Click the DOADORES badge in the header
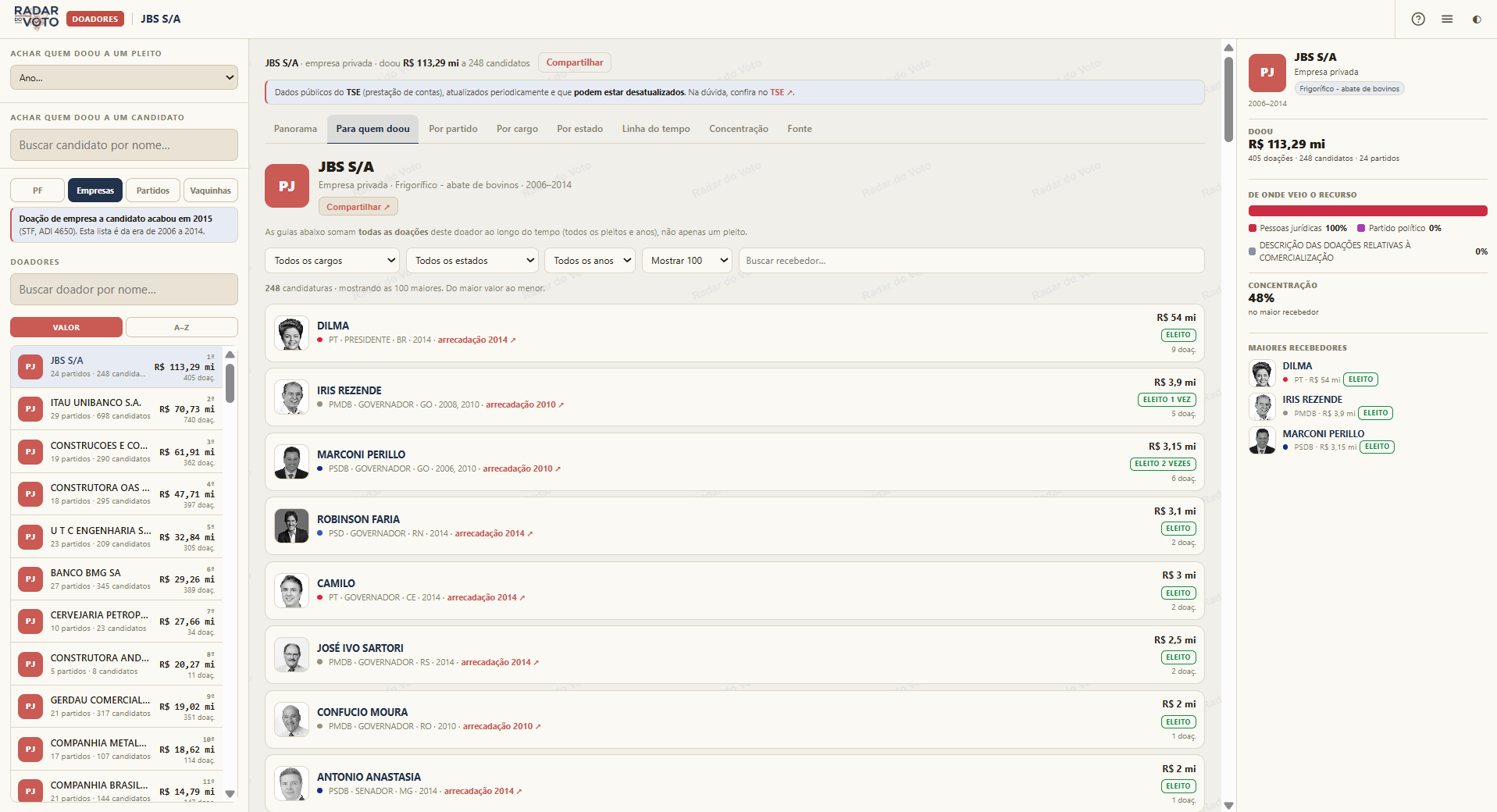This screenshot has width=1497, height=812. [x=95, y=19]
